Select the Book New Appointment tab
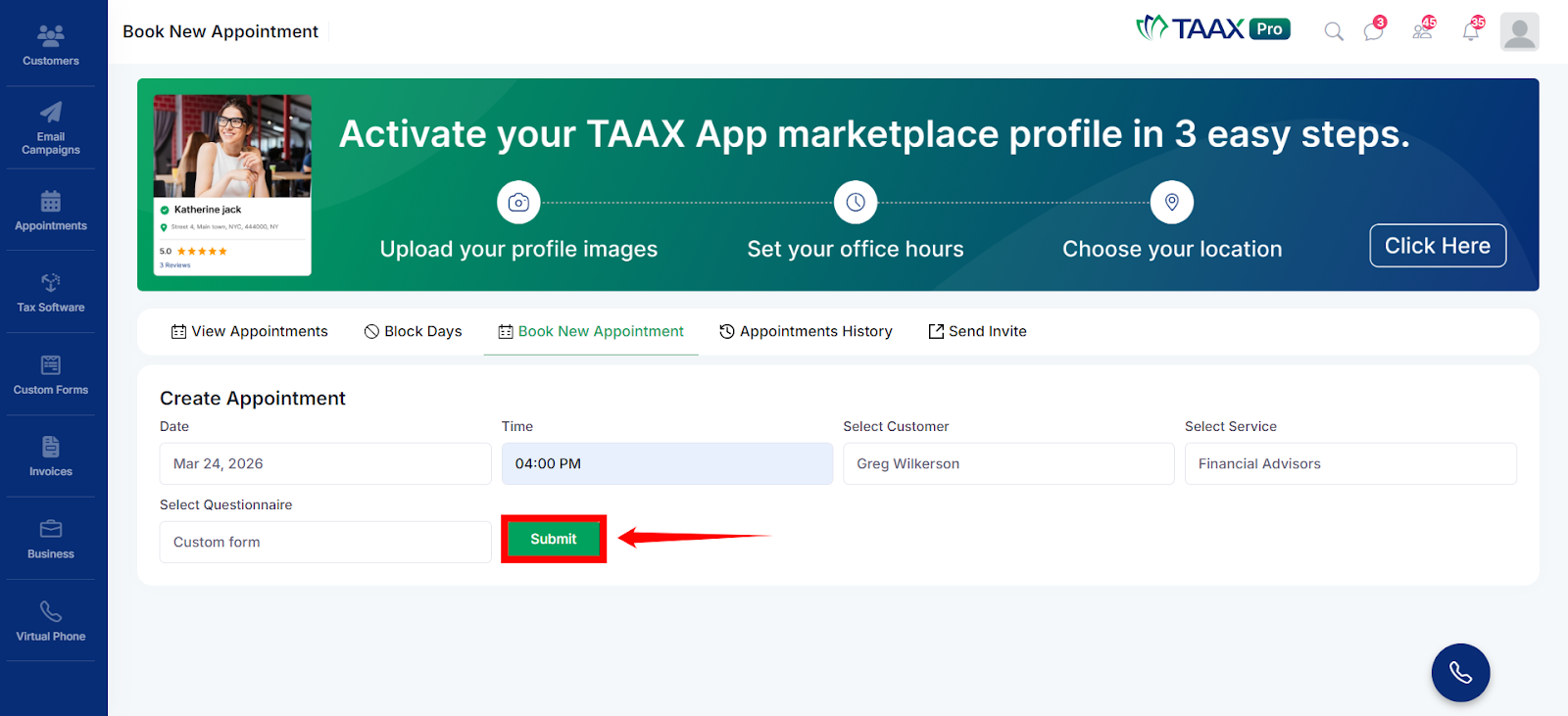Viewport: 1568px width, 716px height. point(591,332)
